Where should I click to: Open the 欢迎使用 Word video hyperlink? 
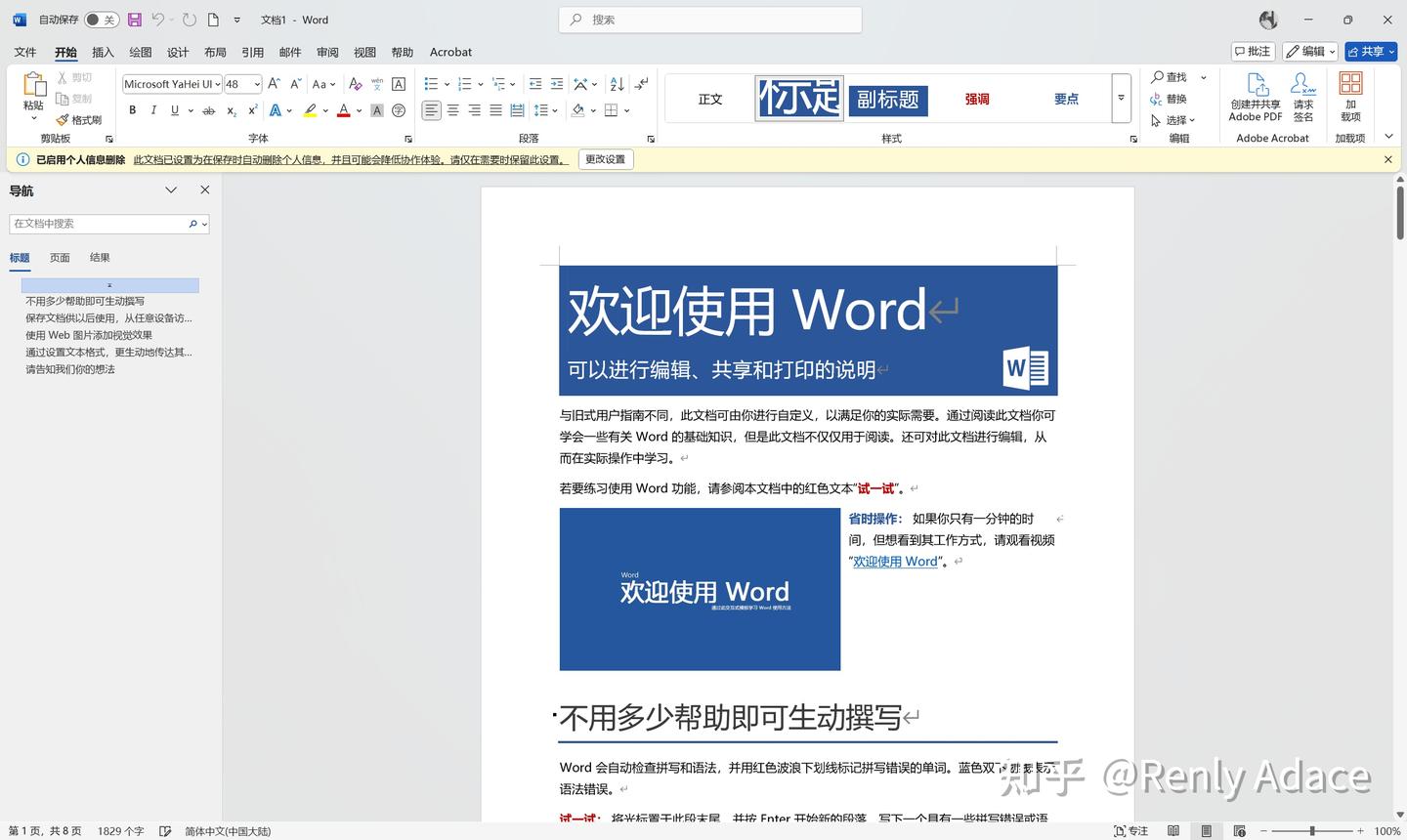(895, 562)
